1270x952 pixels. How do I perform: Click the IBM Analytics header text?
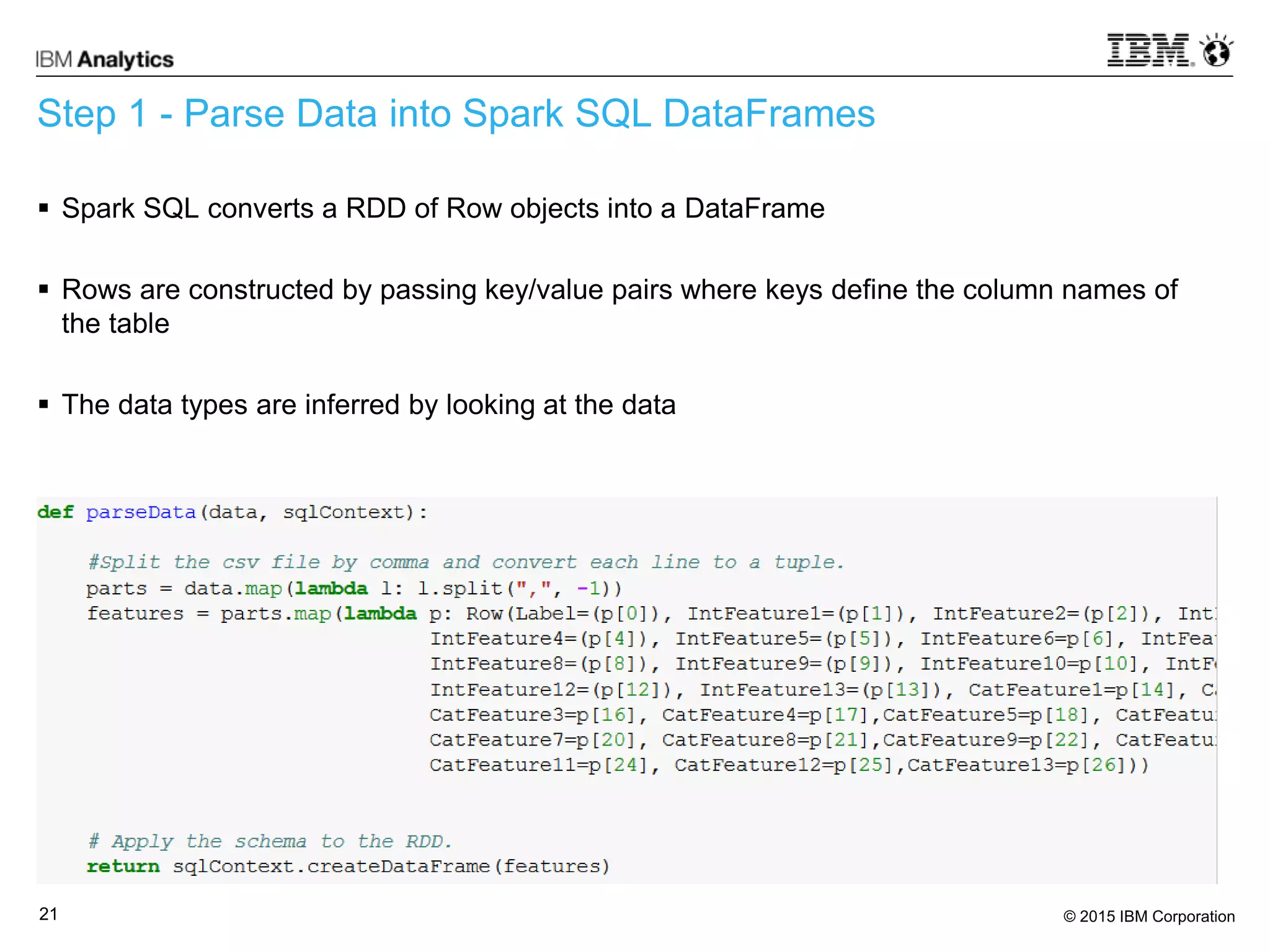click(104, 59)
